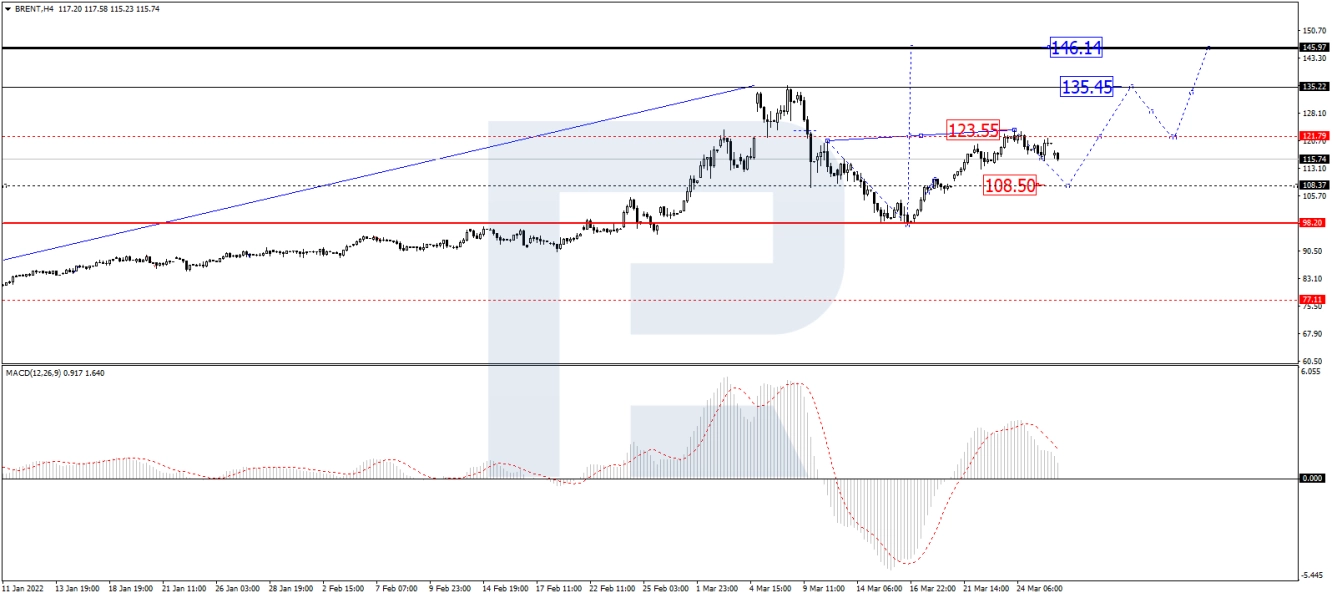Click the 121.79 red axis tag
The image size is (1332, 598).
pyautogui.click(x=1313, y=136)
